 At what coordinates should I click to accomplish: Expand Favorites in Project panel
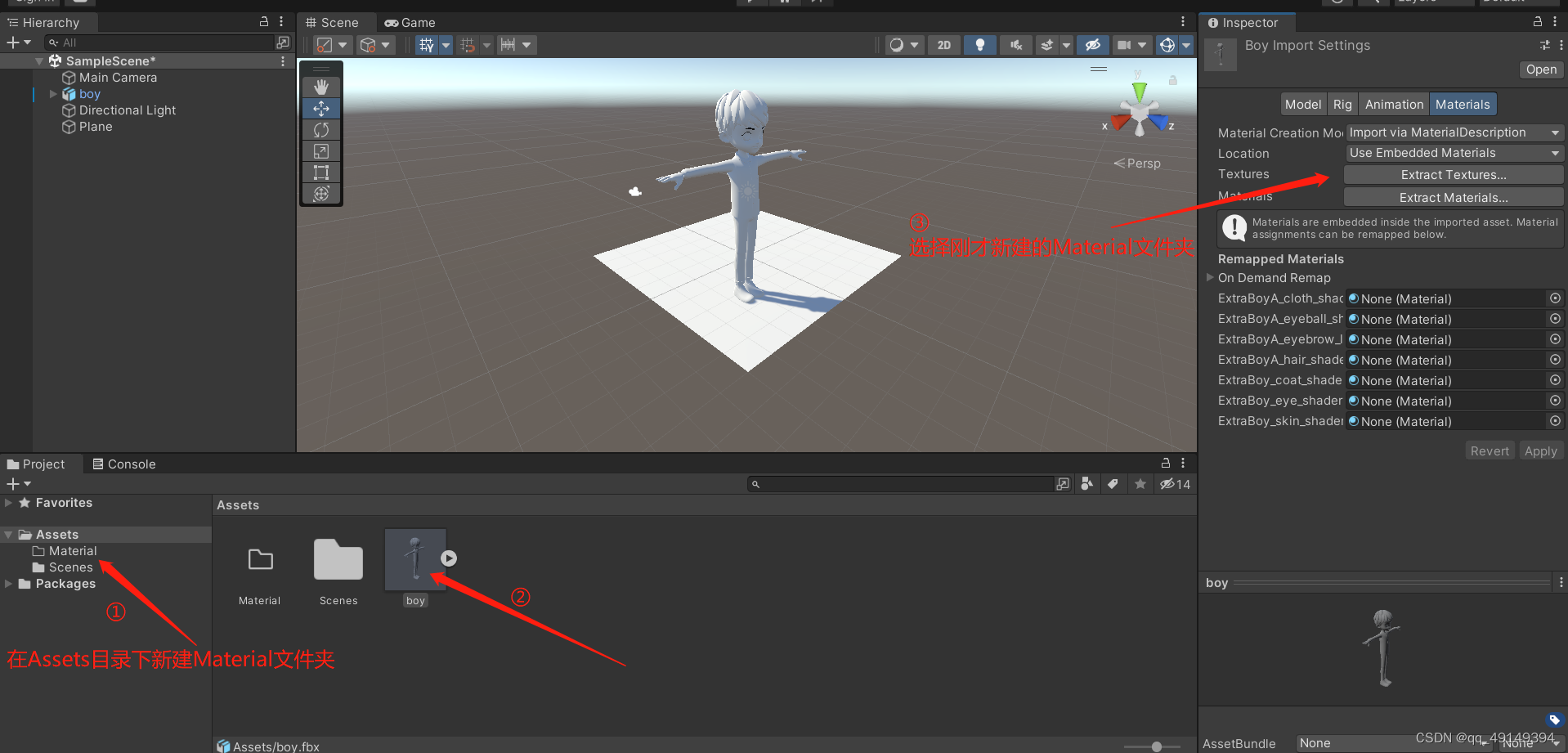(8, 503)
